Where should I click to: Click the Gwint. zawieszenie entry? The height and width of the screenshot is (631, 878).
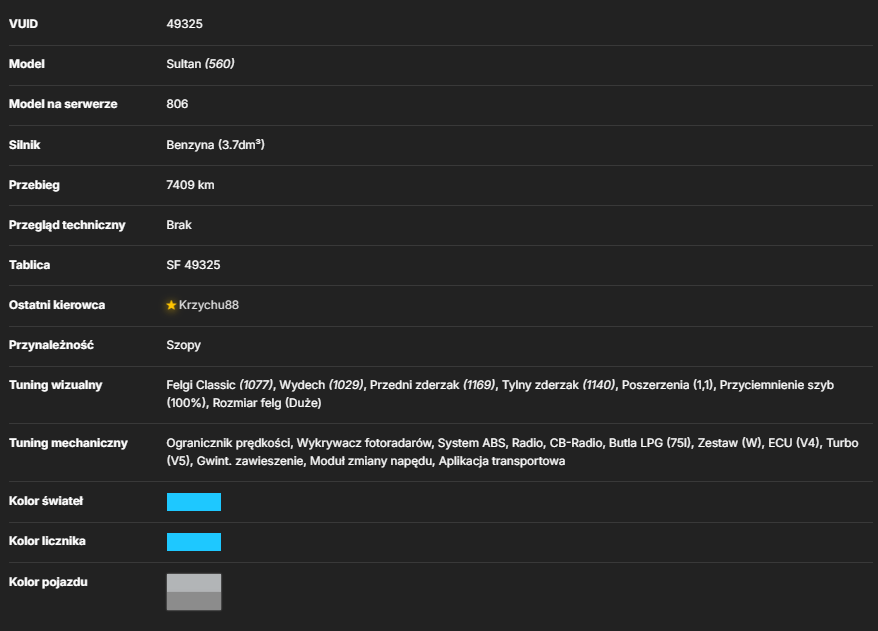[x=250, y=461]
